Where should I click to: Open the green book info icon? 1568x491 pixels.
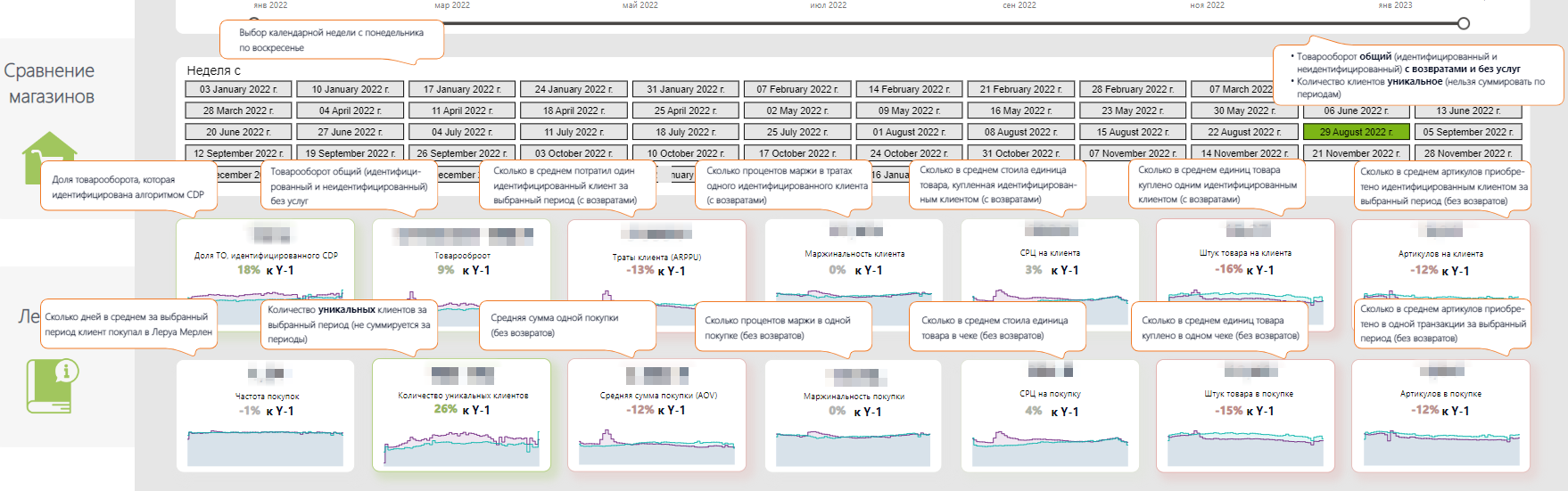(x=53, y=386)
